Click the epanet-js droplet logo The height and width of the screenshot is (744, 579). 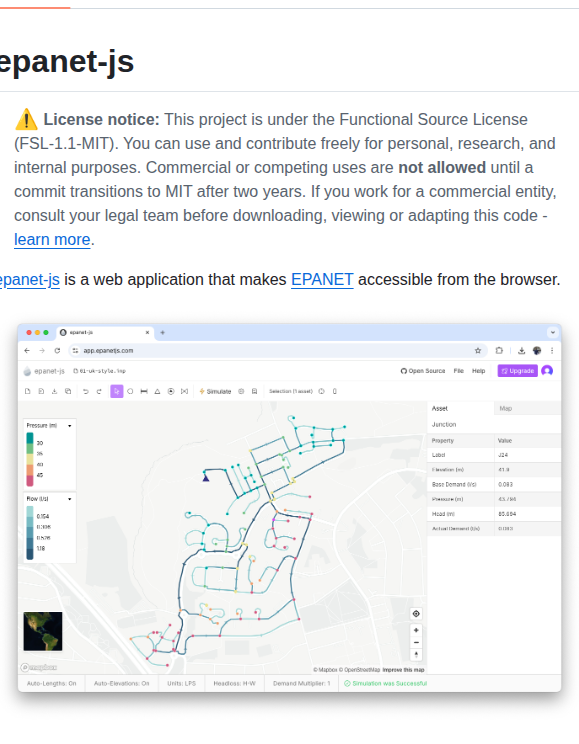pos(27,371)
